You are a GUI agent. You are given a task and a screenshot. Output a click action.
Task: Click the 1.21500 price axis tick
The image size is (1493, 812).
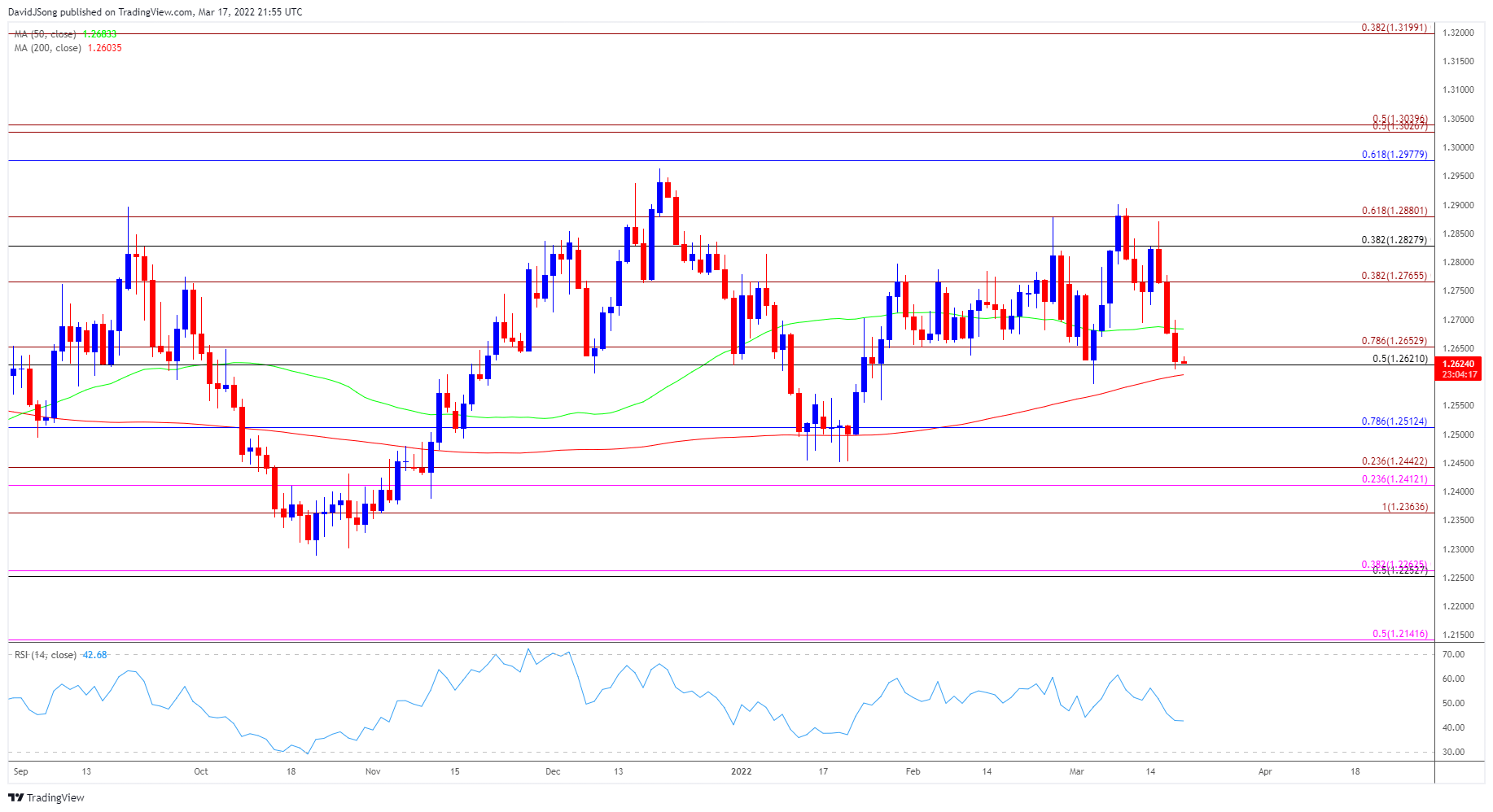pyautogui.click(x=1458, y=635)
